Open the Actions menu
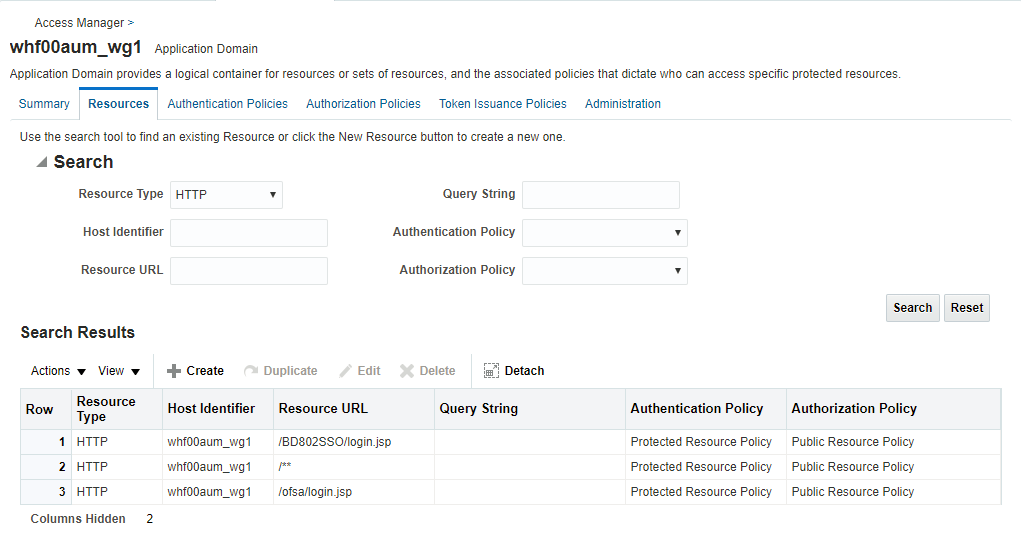Screen dimensions: 1021x536 [58, 371]
